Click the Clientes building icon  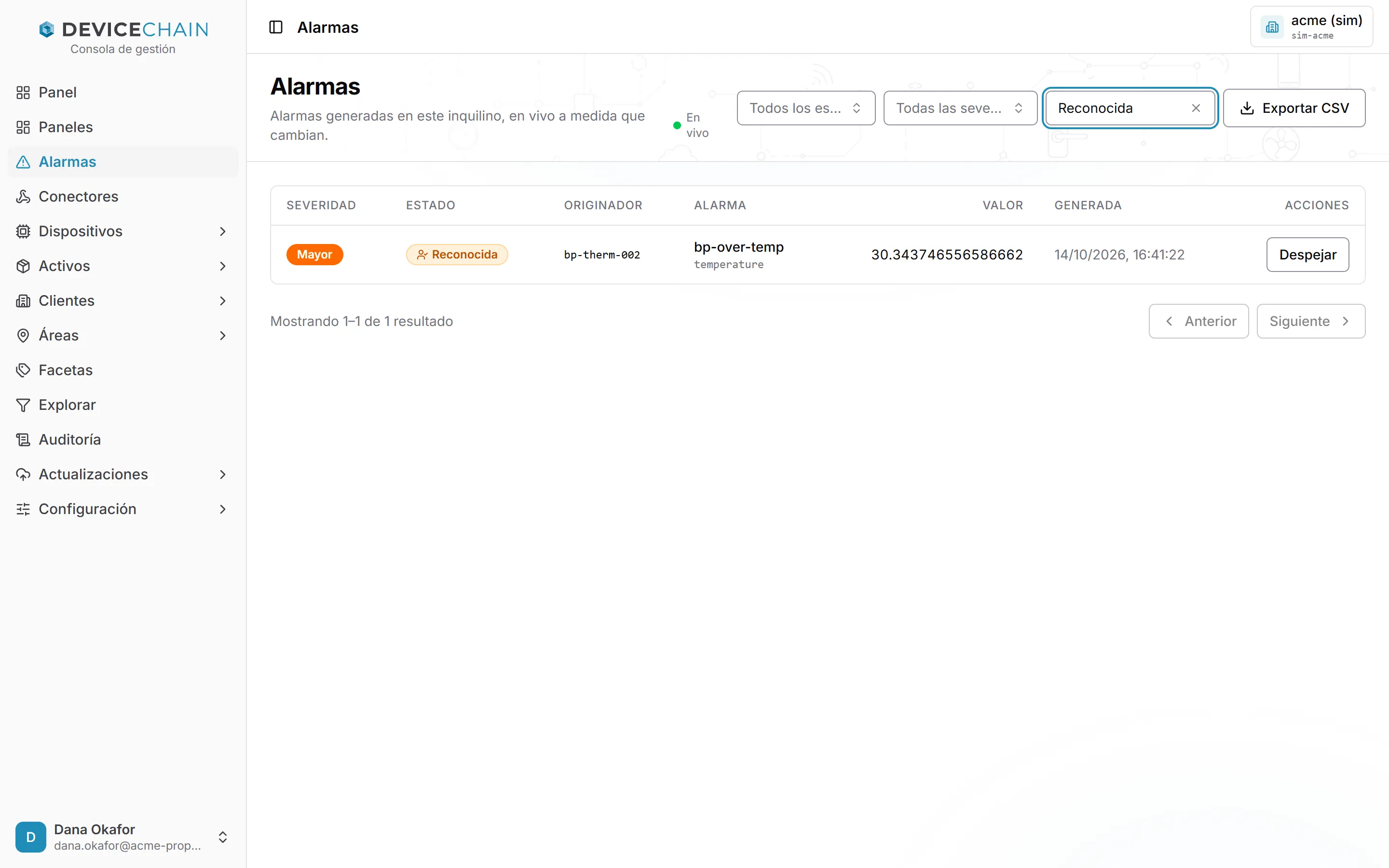point(23,301)
